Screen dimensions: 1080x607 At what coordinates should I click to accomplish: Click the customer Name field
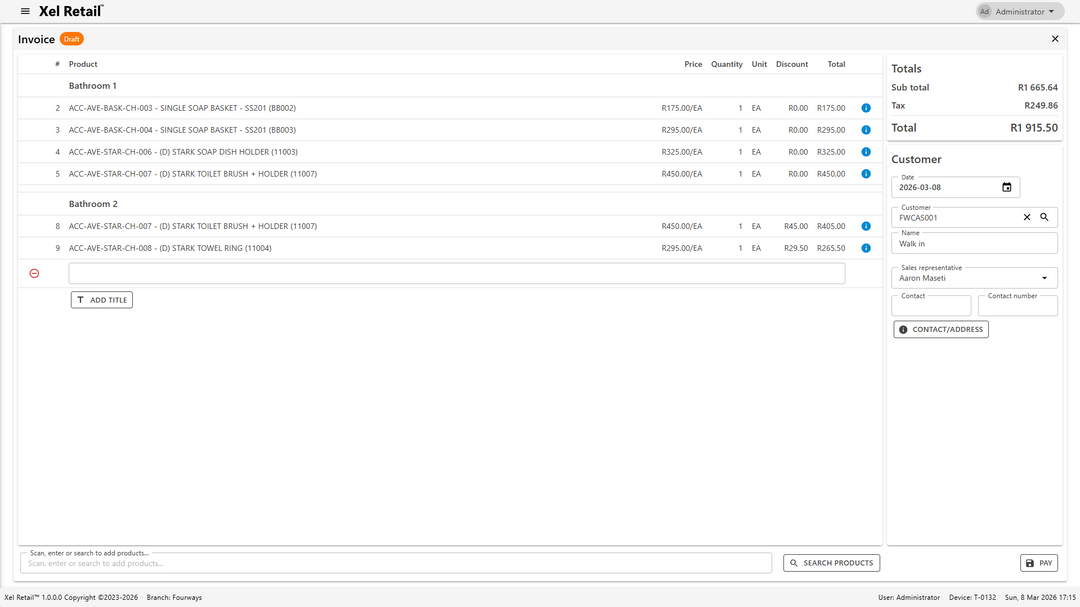pos(973,244)
